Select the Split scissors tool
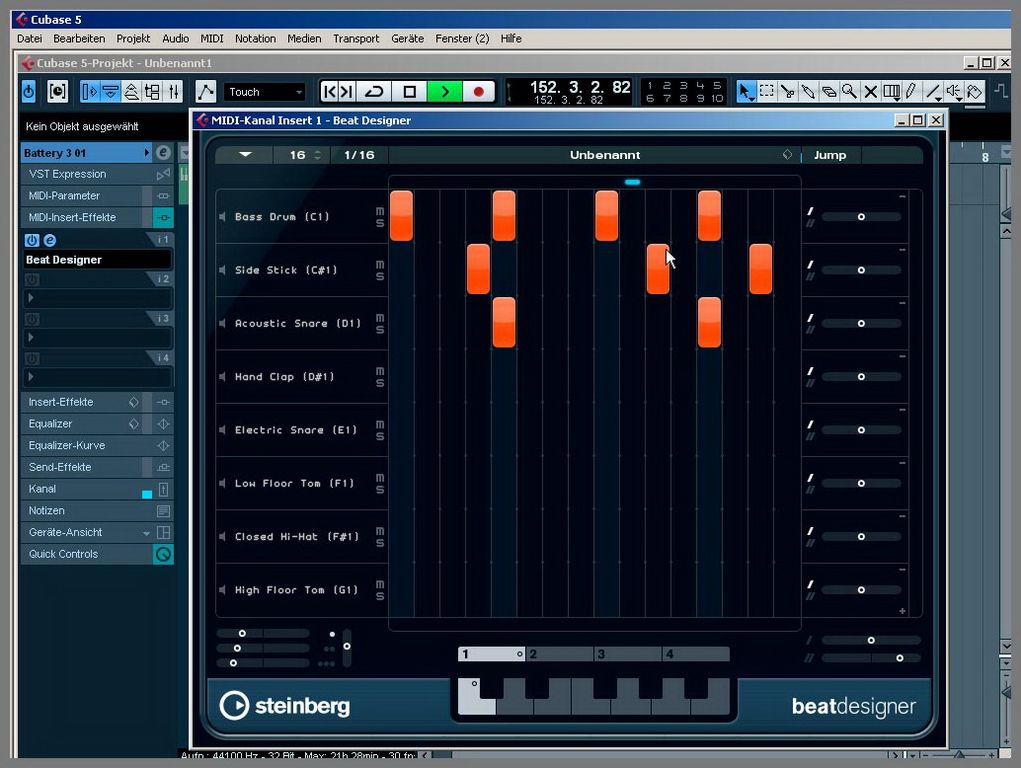Image resolution: width=1021 pixels, height=768 pixels. coord(787,92)
